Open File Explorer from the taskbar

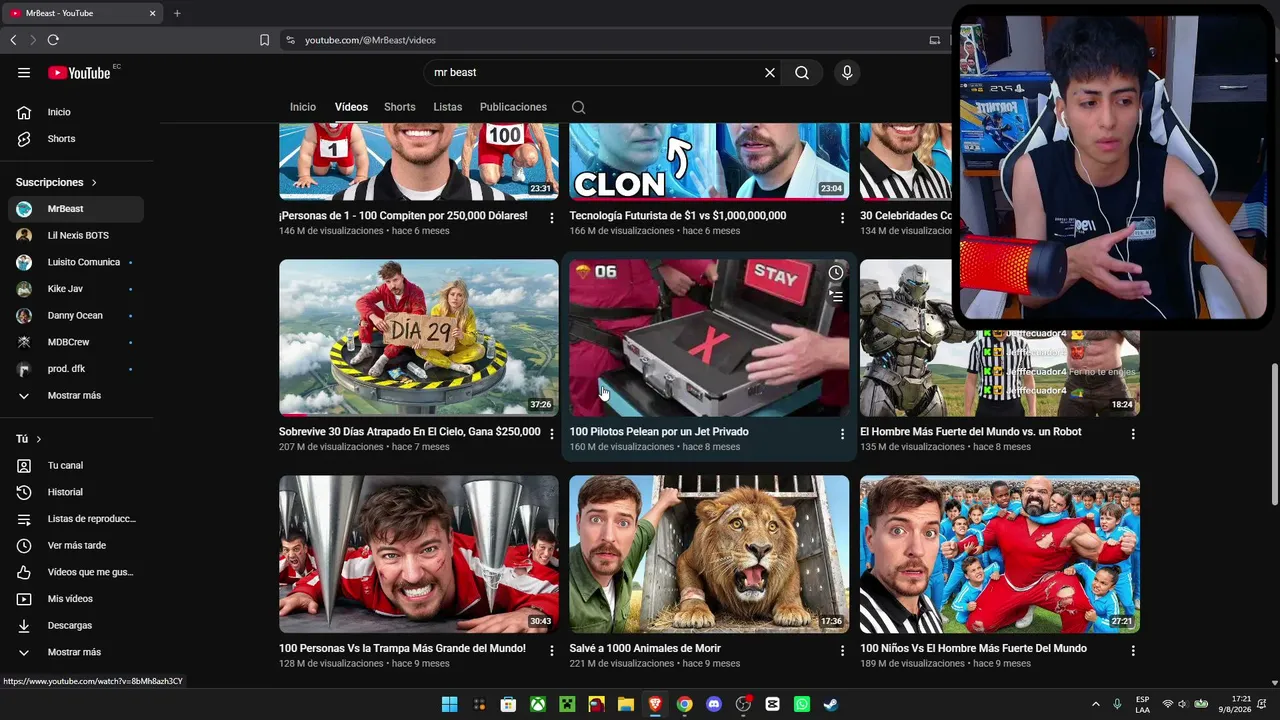click(625, 704)
